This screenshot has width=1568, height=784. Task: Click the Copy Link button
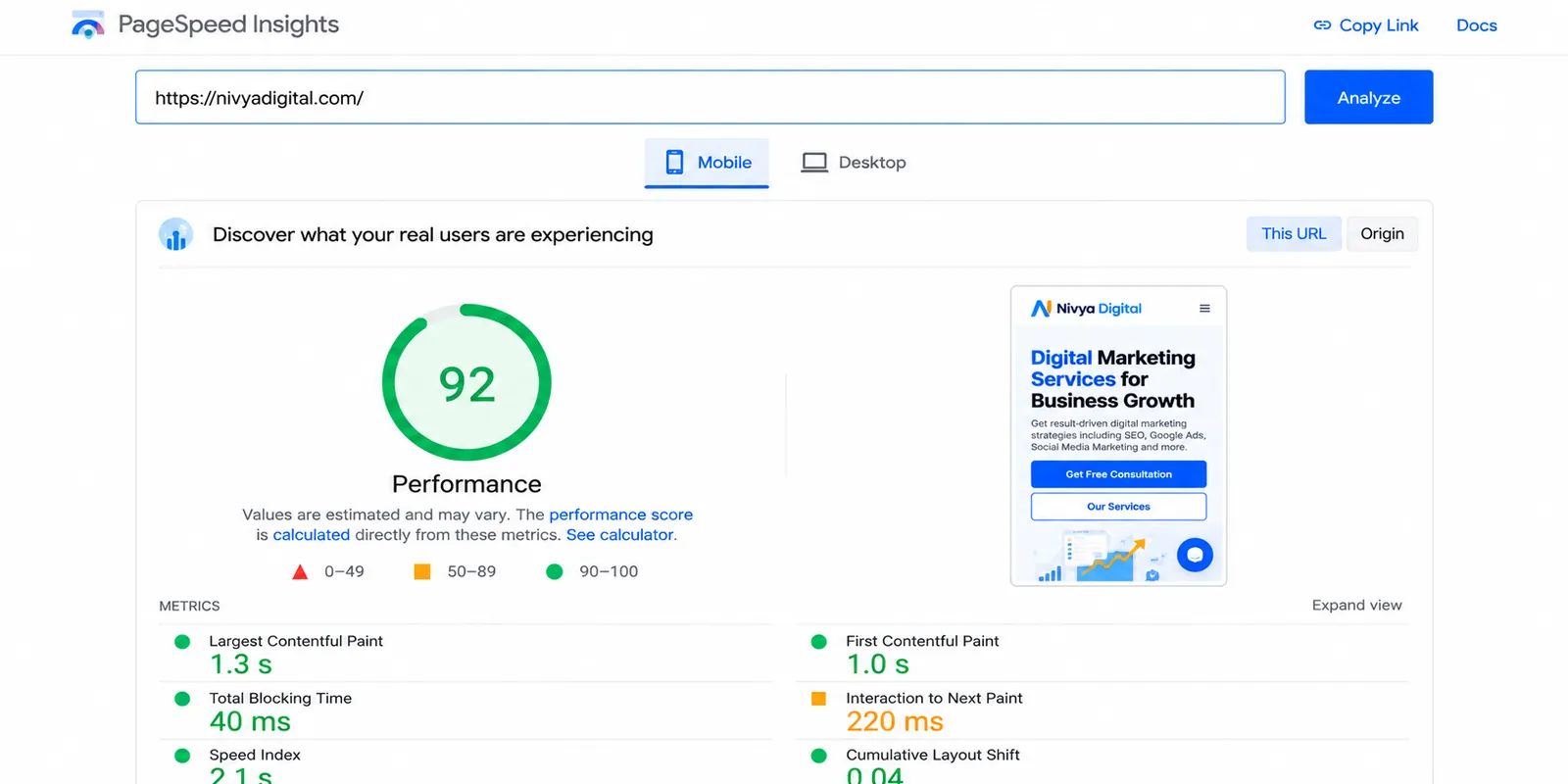coord(1366,25)
